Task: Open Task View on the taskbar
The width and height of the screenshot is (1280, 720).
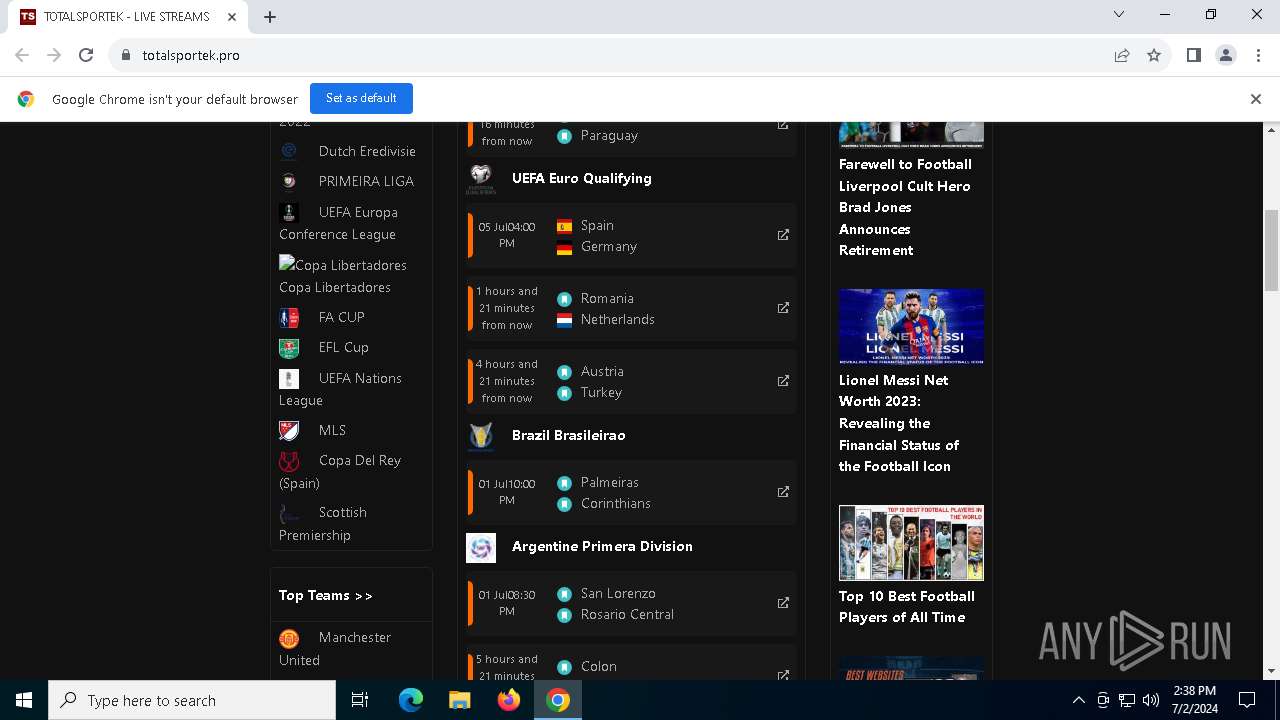Action: coord(360,700)
